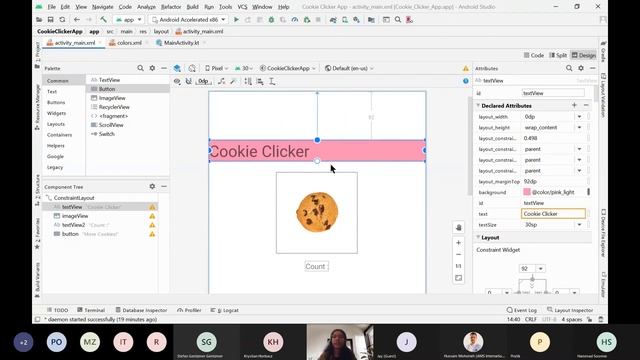The height and width of the screenshot is (360, 640).
Task: Click the Debug app bug icon
Action: click(271, 20)
